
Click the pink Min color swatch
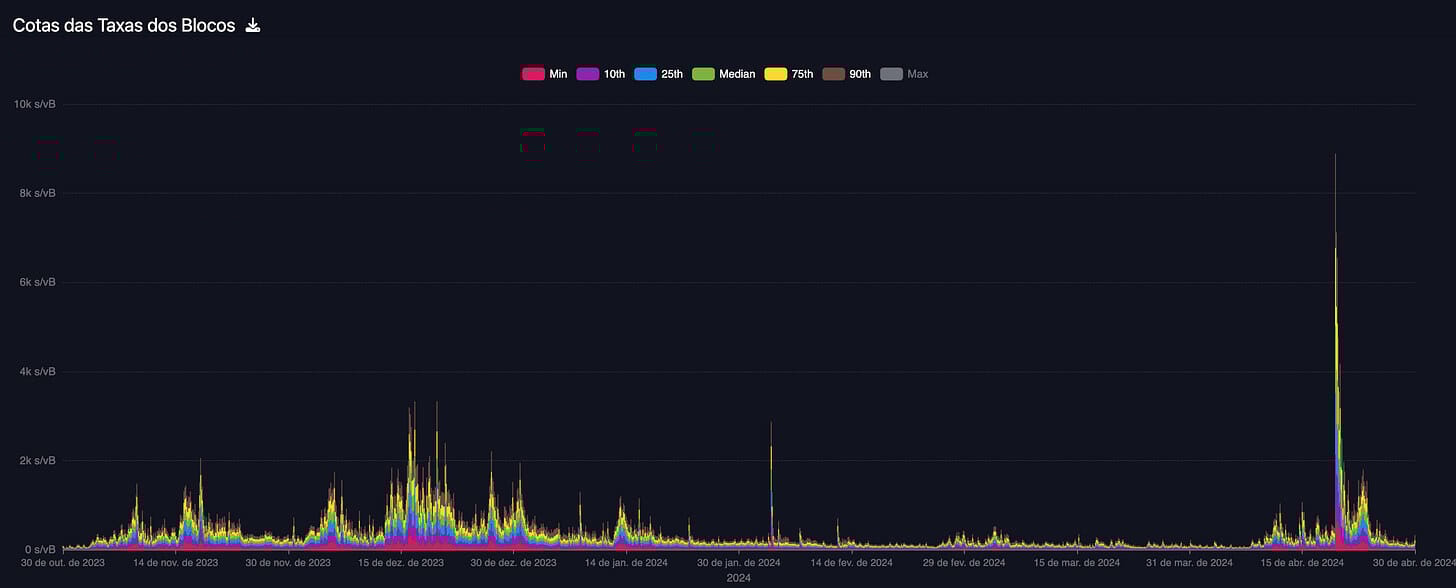pyautogui.click(x=533, y=74)
